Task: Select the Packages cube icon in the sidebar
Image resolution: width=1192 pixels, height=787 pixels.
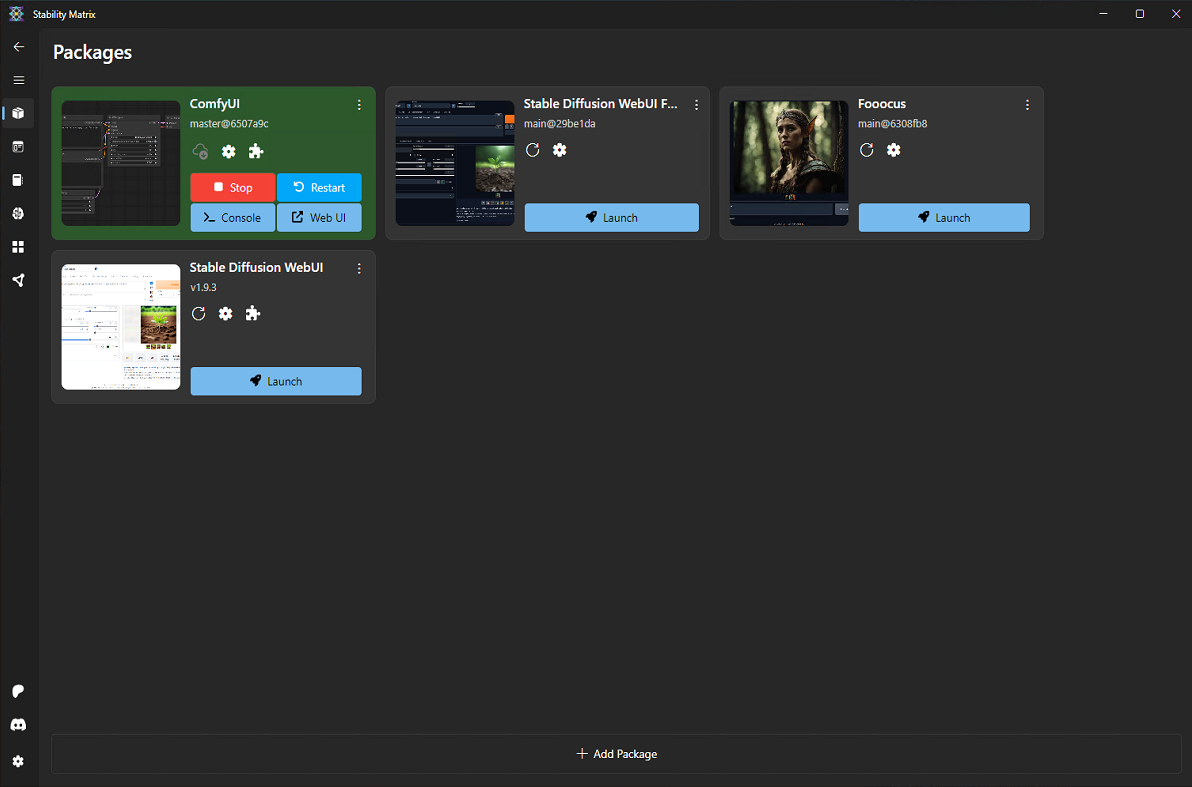Action: (18, 113)
